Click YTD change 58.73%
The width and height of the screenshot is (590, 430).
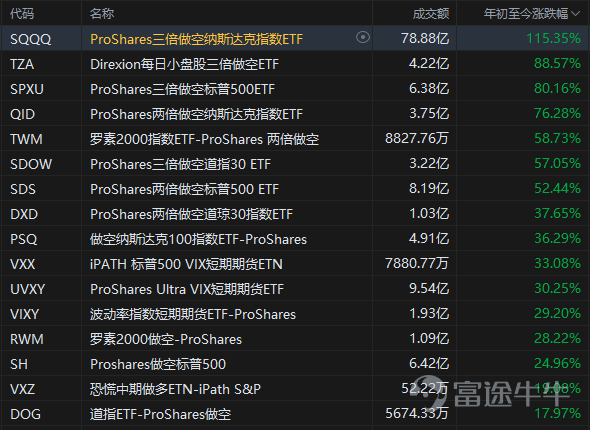[x=557, y=138]
